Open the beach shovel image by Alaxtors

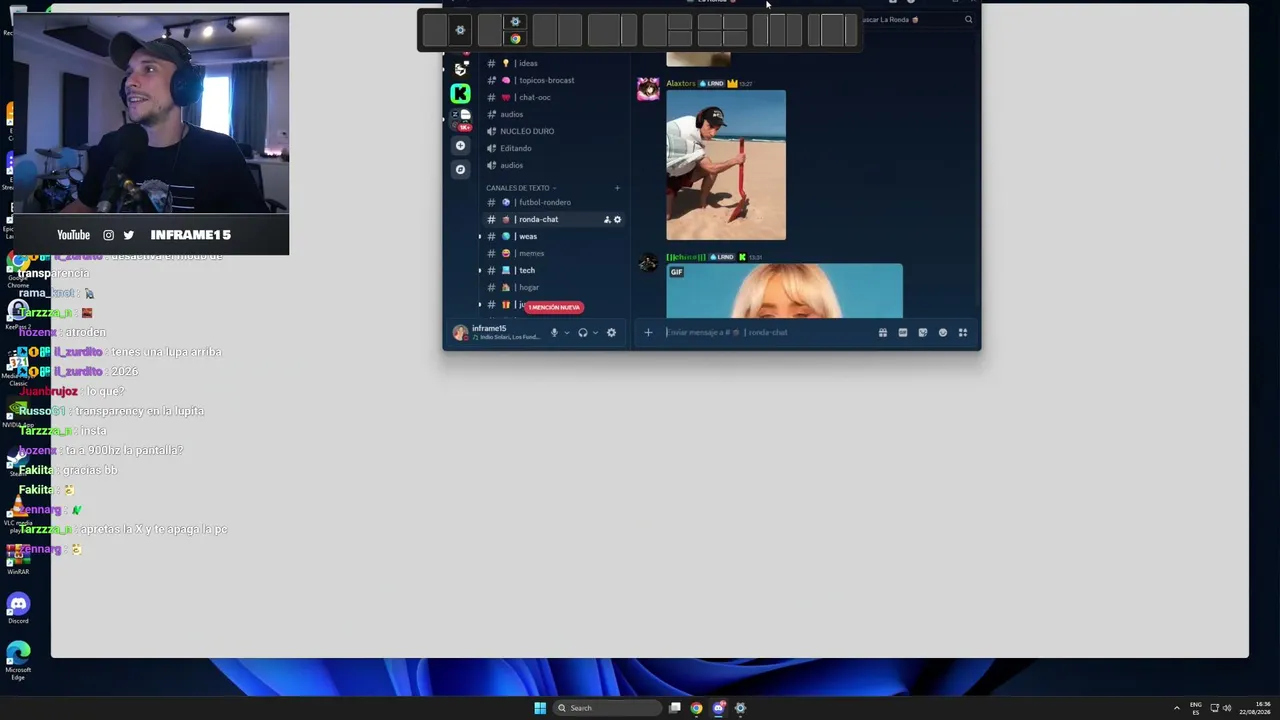pos(726,165)
